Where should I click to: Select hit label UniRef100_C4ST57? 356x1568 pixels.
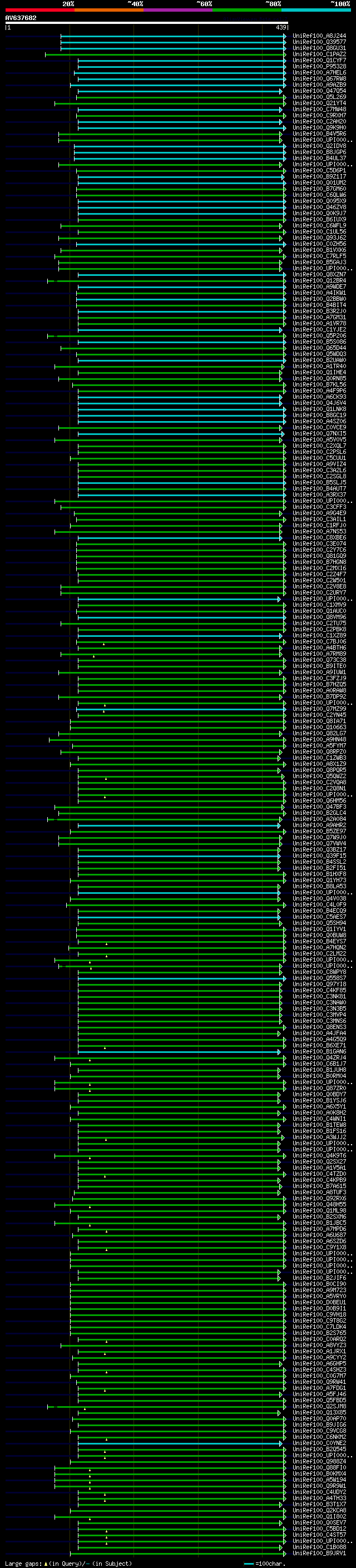[319, 1535]
